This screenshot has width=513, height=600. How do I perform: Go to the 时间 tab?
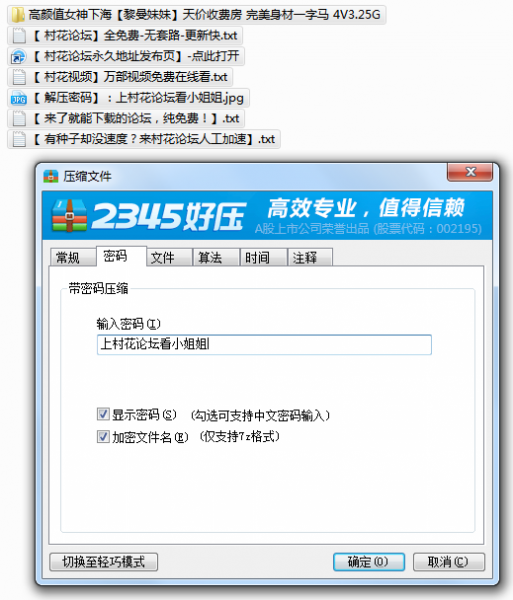click(264, 257)
